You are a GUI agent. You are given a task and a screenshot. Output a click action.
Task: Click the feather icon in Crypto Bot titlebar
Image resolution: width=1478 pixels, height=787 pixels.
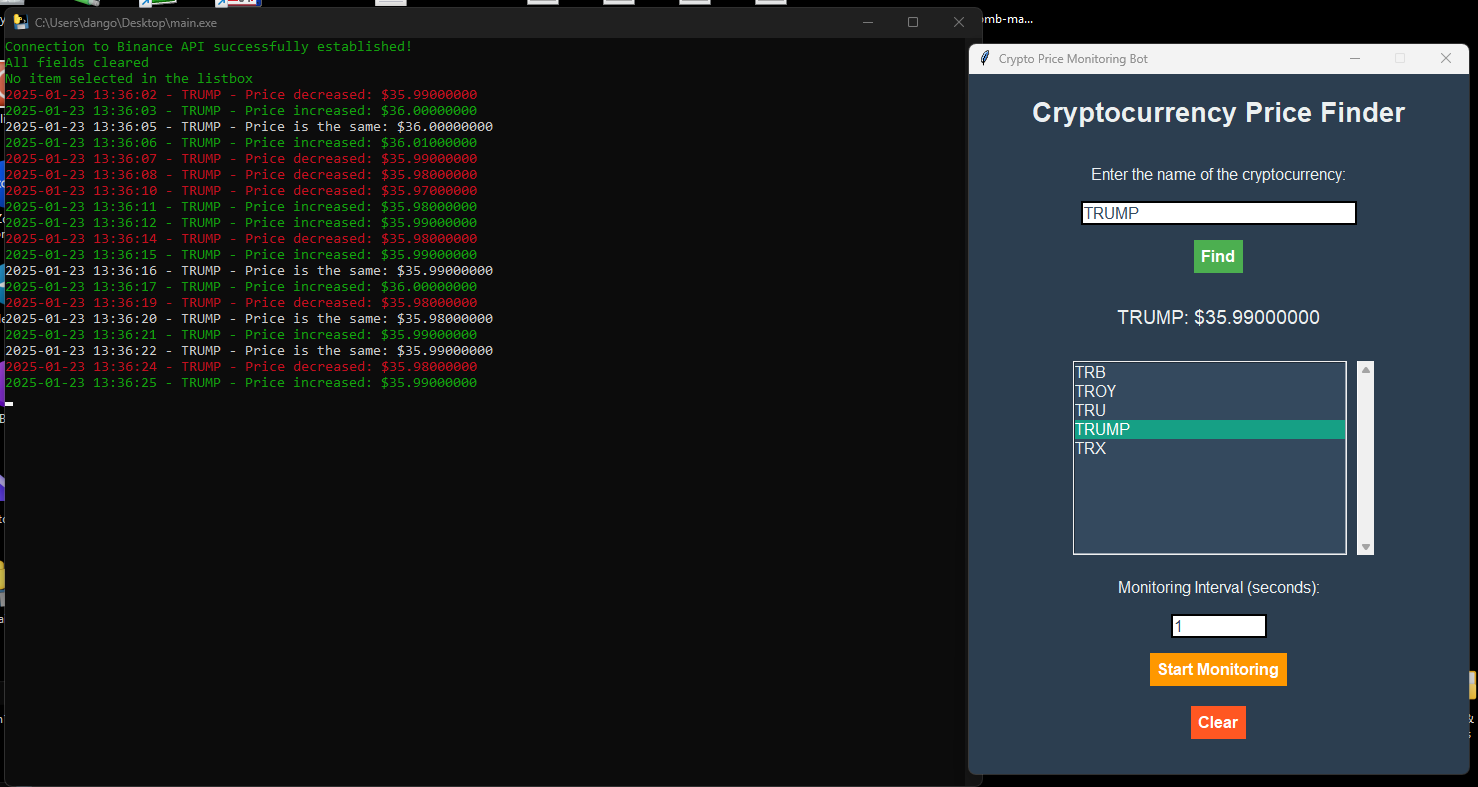(x=985, y=58)
